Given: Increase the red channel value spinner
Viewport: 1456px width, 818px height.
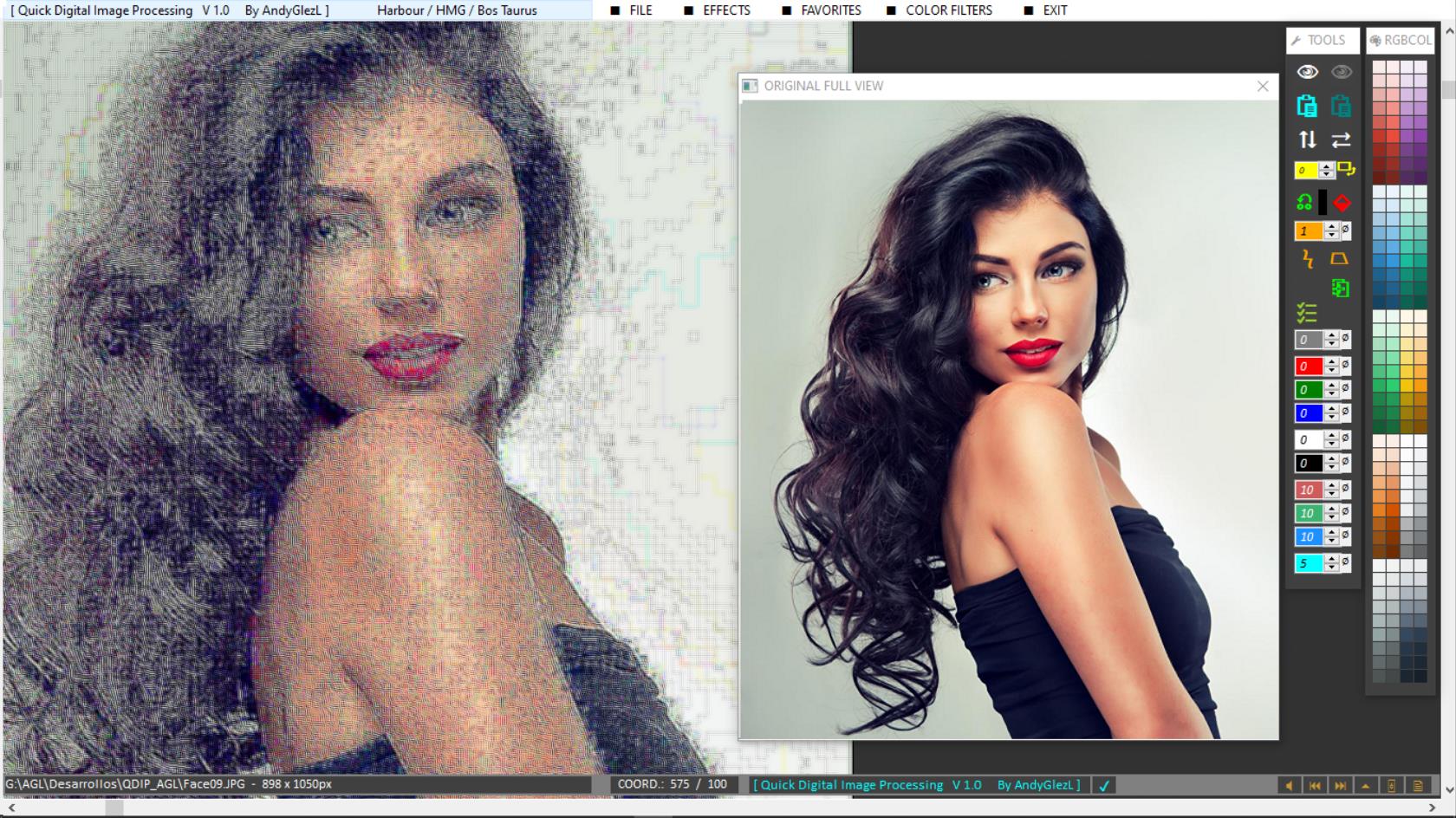Looking at the screenshot, I should [x=1332, y=361].
